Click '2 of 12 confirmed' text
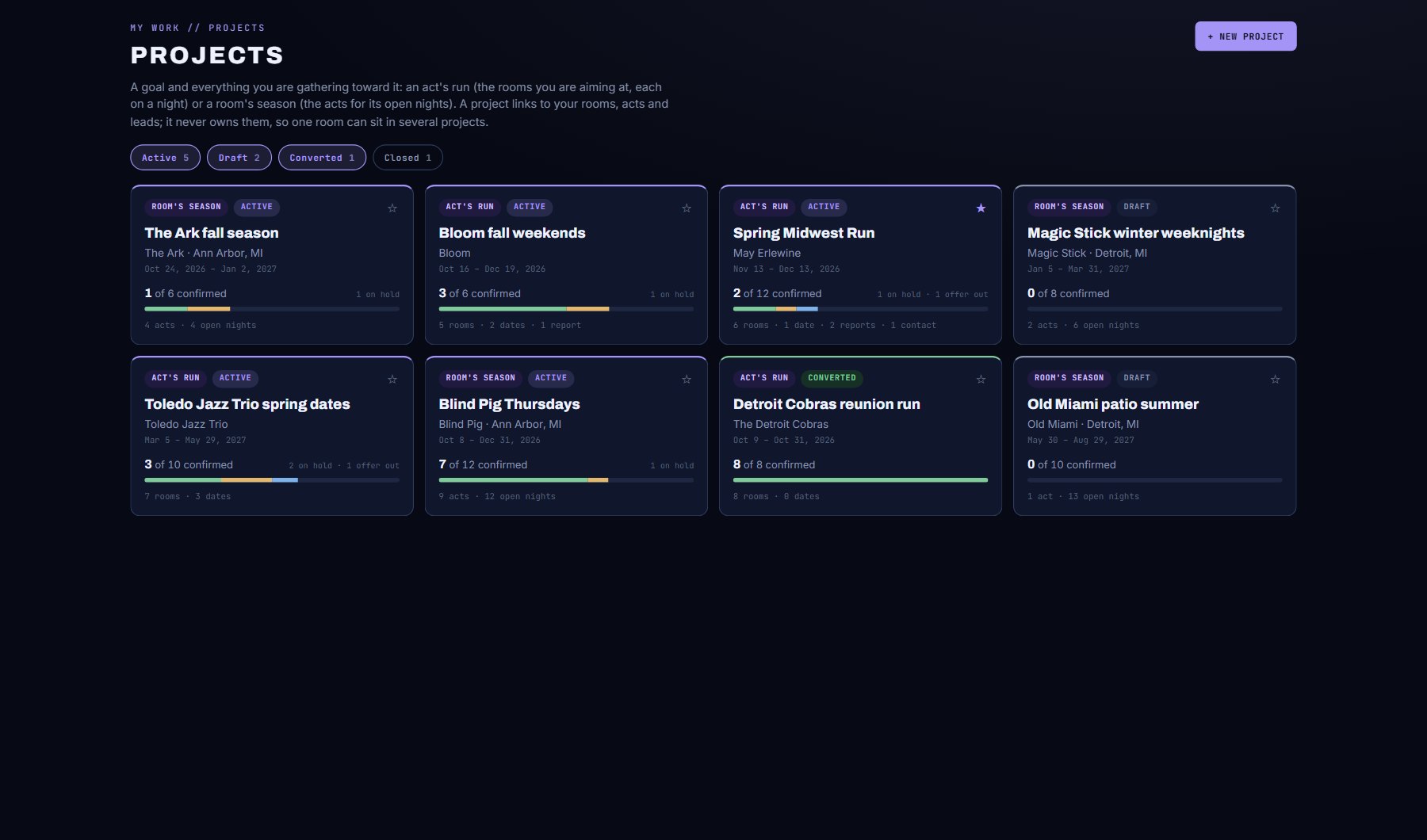 click(x=777, y=293)
